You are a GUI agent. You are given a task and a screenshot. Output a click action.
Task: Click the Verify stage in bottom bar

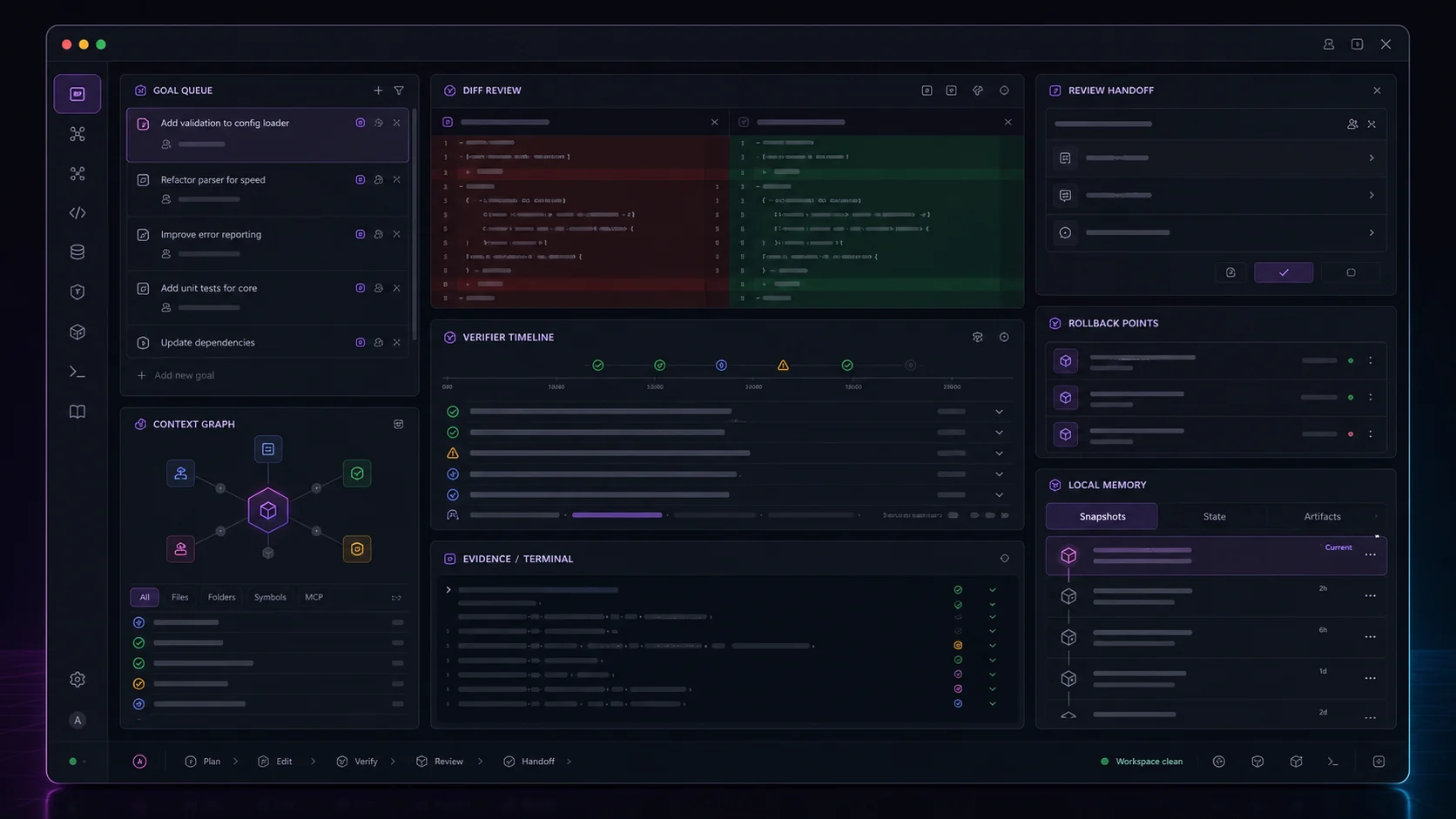coord(357,762)
